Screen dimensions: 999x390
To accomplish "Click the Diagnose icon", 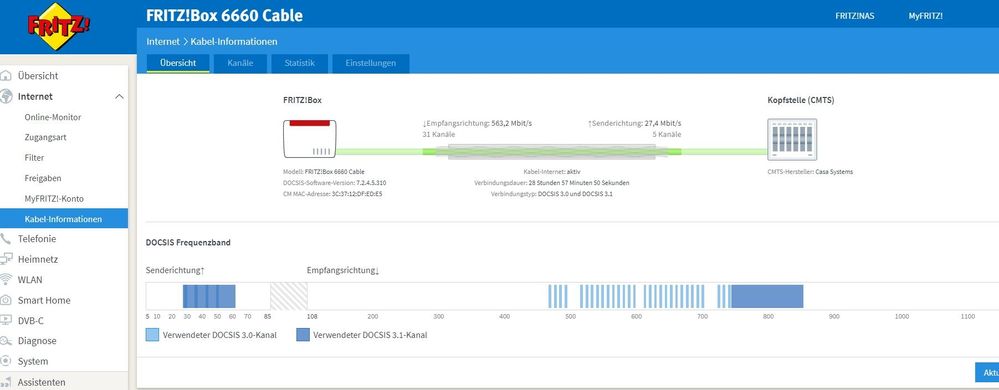I will pyautogui.click(x=6, y=341).
